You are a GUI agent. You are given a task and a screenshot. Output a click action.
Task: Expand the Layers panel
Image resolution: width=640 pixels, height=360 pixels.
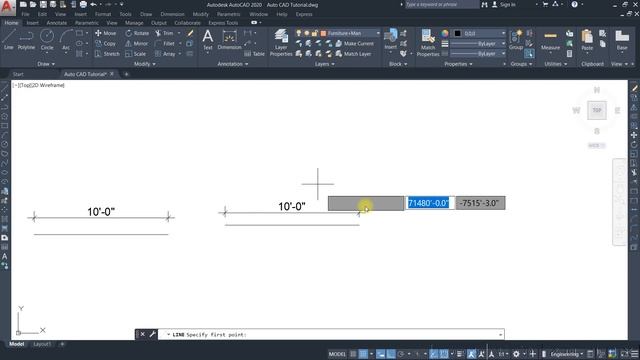[x=324, y=64]
